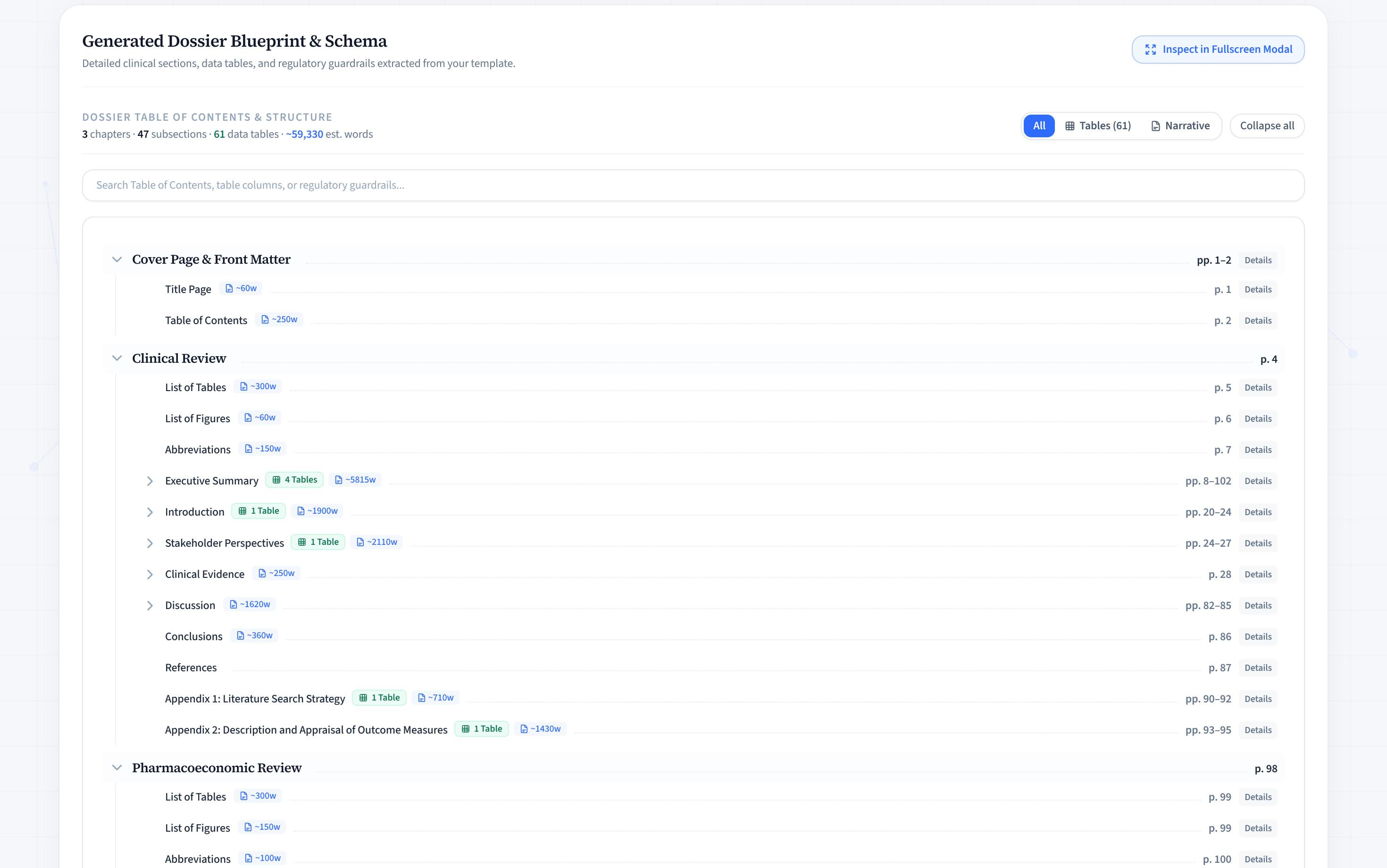Click the ~1900w word badge on Introduction
Image resolution: width=1387 pixels, height=868 pixels.
318,511
